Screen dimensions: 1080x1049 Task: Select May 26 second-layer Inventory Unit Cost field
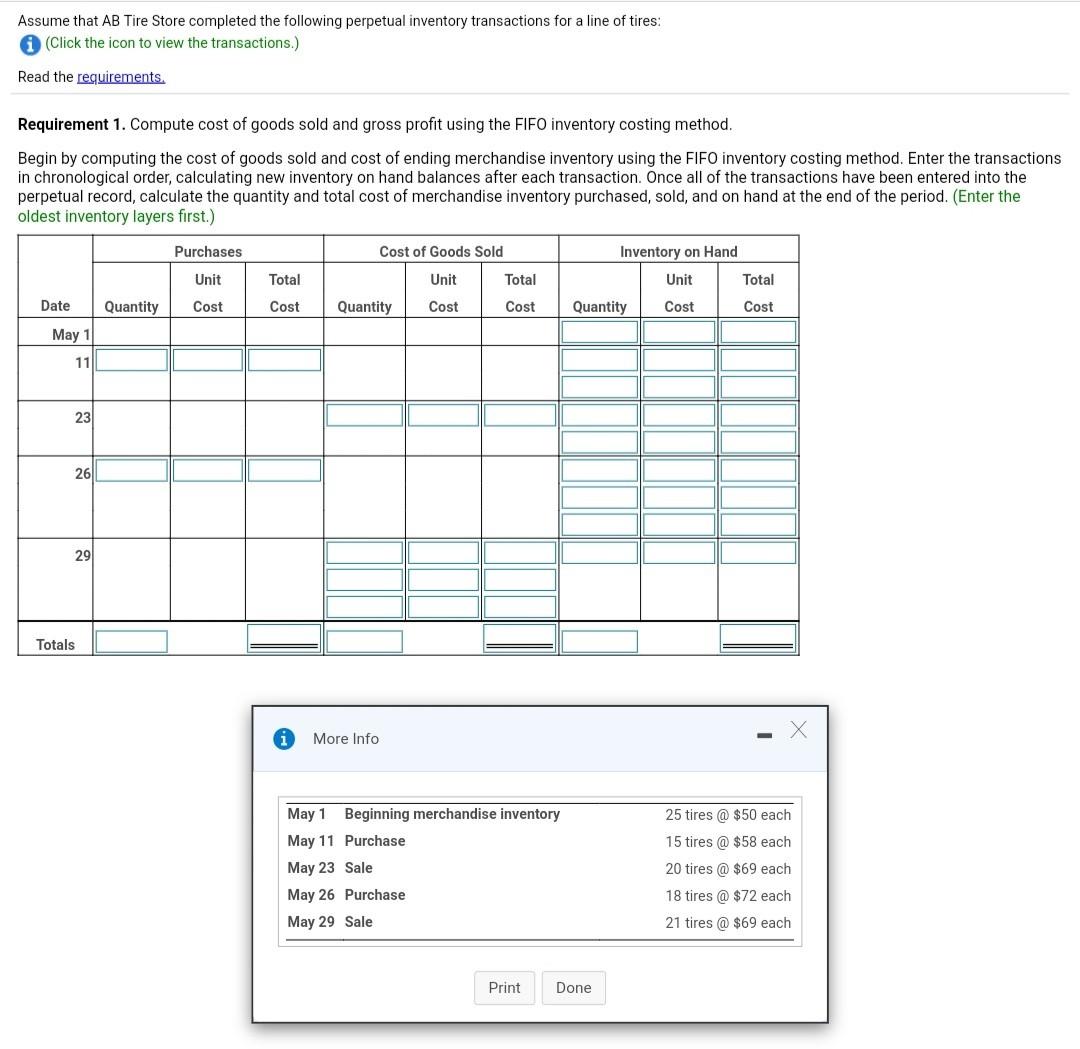[678, 497]
